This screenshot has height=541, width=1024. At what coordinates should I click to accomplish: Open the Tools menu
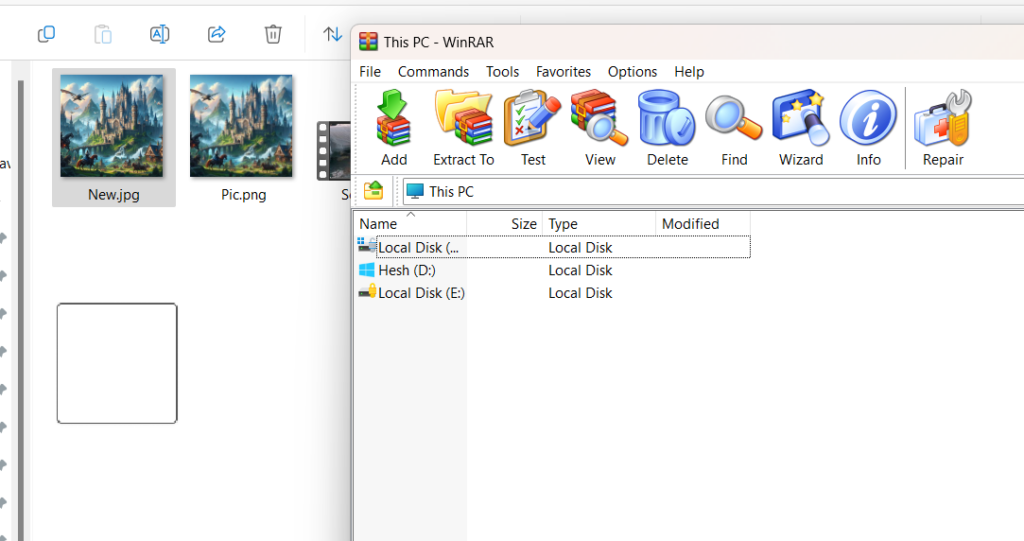tap(502, 71)
